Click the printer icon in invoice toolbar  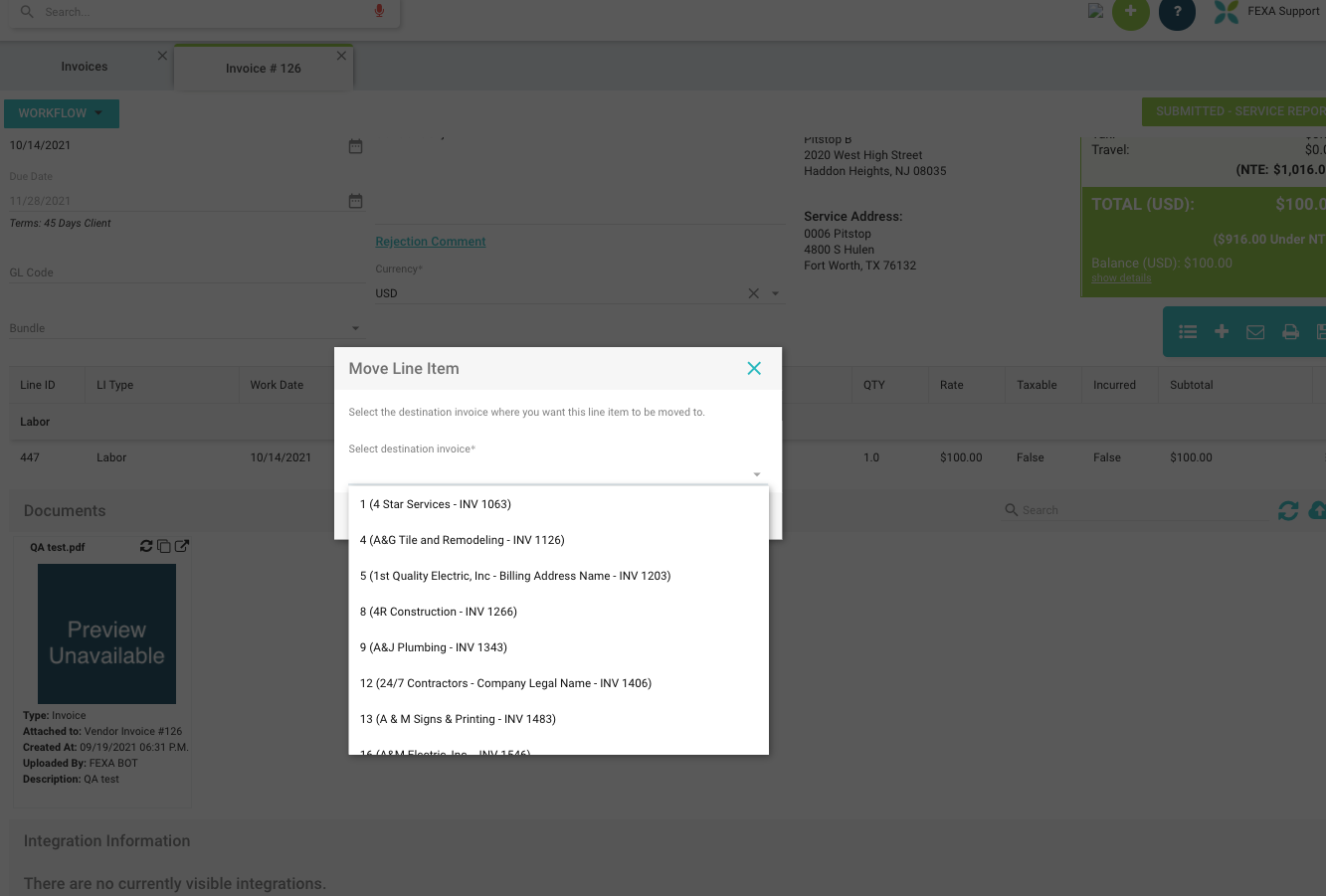point(1290,332)
